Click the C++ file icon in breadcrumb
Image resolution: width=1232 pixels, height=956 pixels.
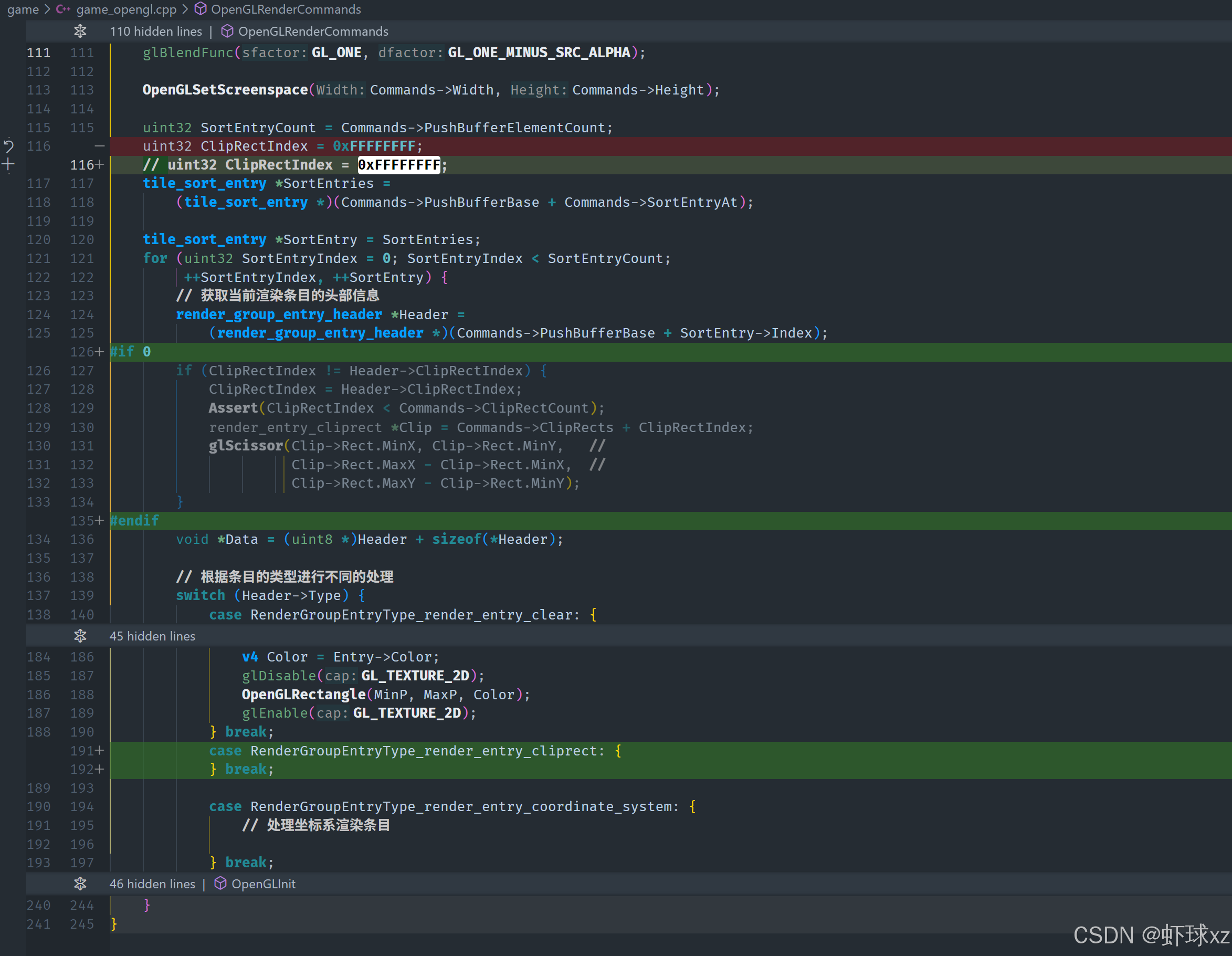[63, 9]
